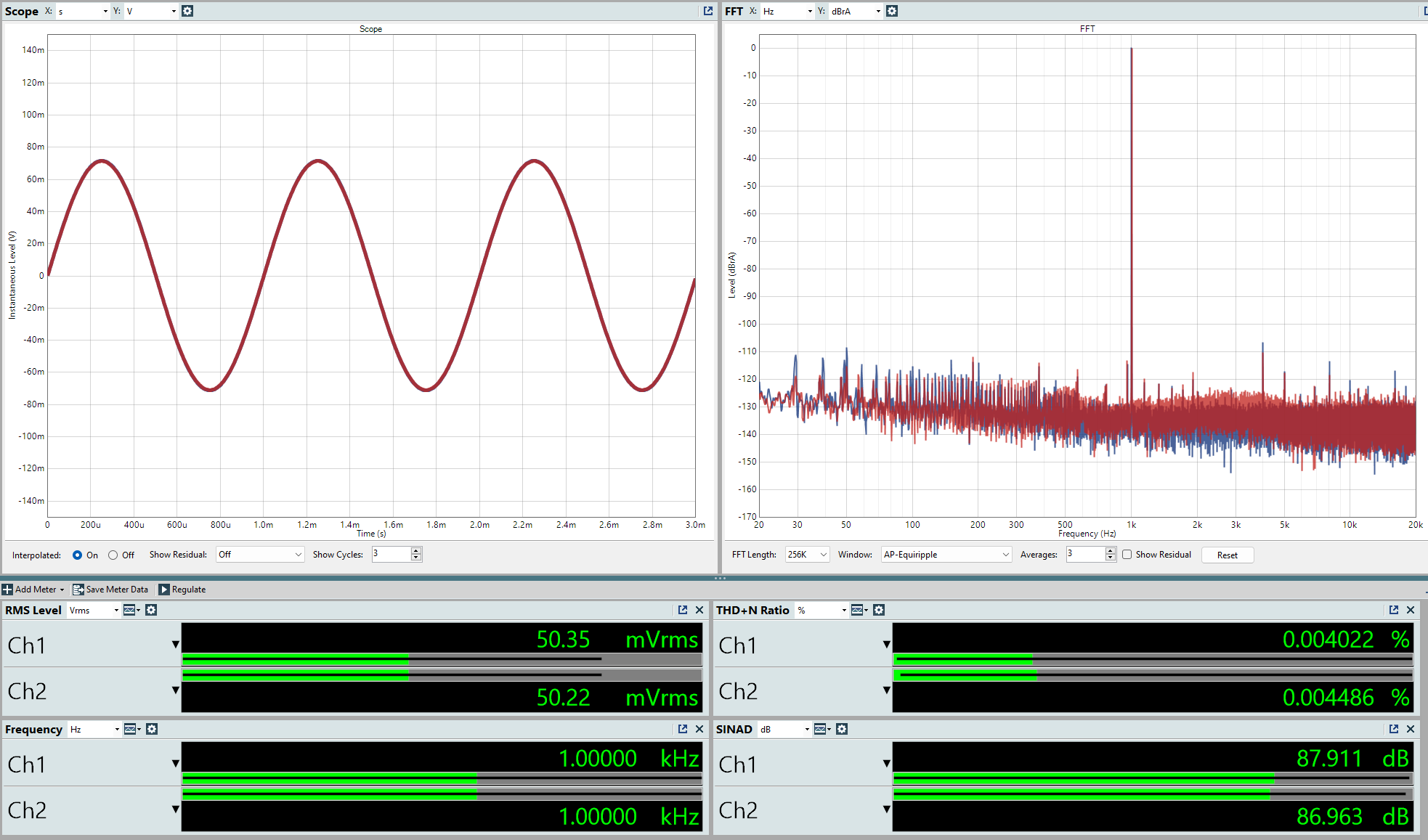Select Interpolated On radio button

[x=77, y=555]
